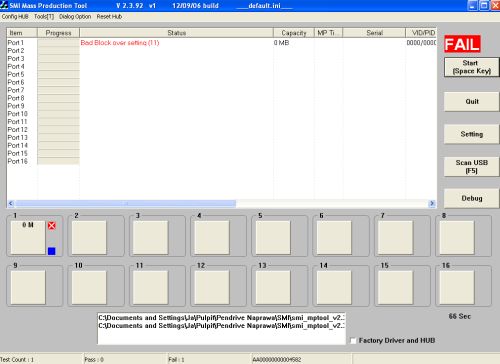Open the Tools menu

(x=44, y=16)
